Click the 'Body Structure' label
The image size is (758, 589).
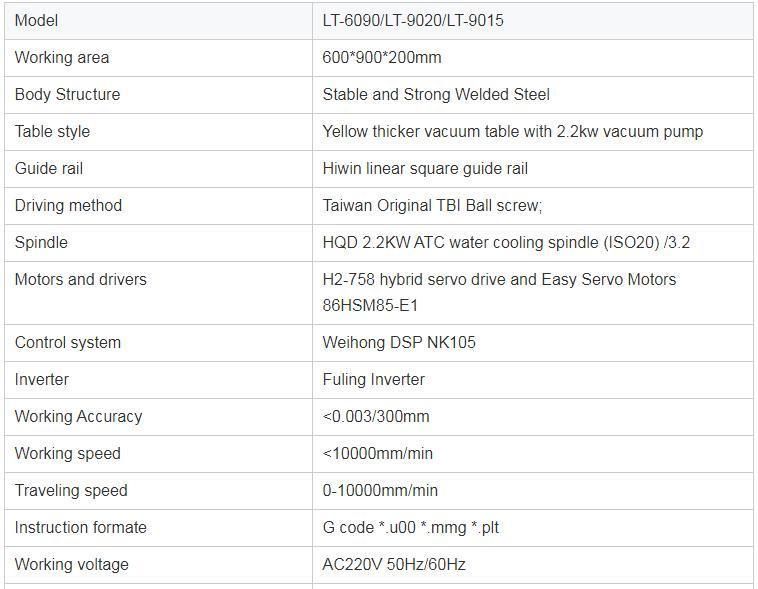tap(67, 94)
